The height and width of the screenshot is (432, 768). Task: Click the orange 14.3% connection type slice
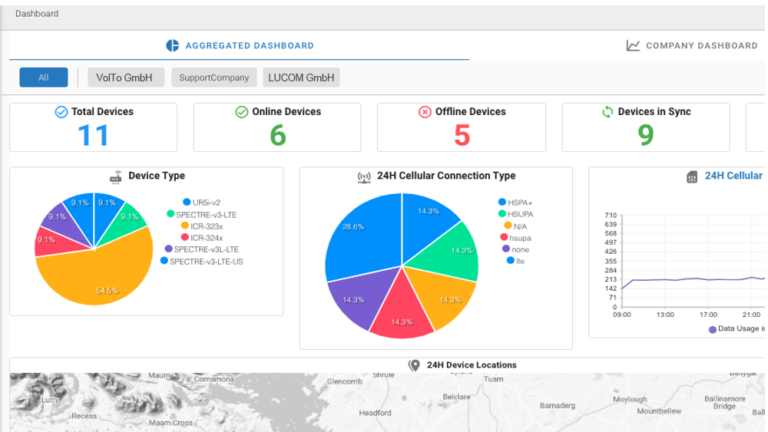(443, 294)
